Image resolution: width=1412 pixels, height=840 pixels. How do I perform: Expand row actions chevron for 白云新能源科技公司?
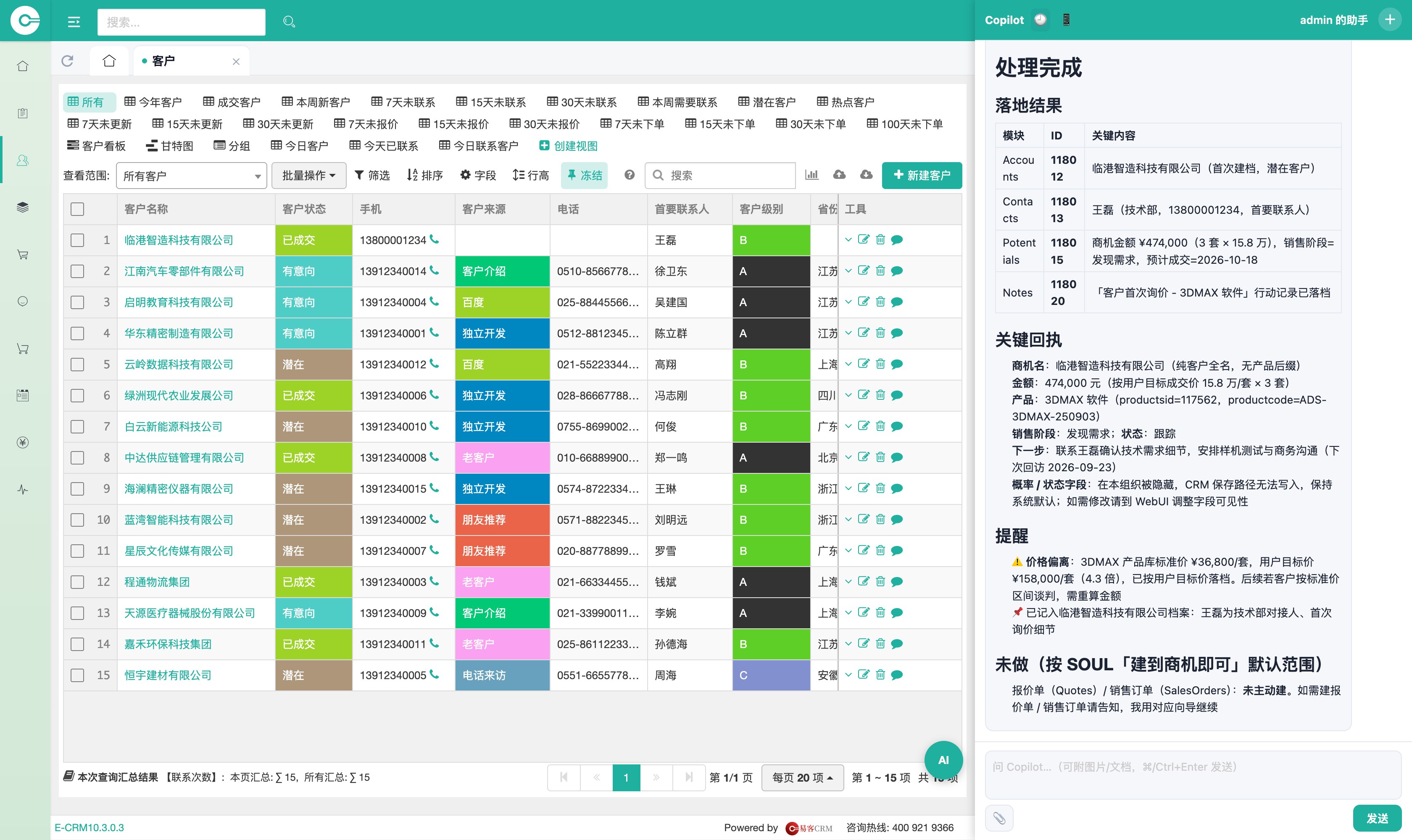pos(848,426)
